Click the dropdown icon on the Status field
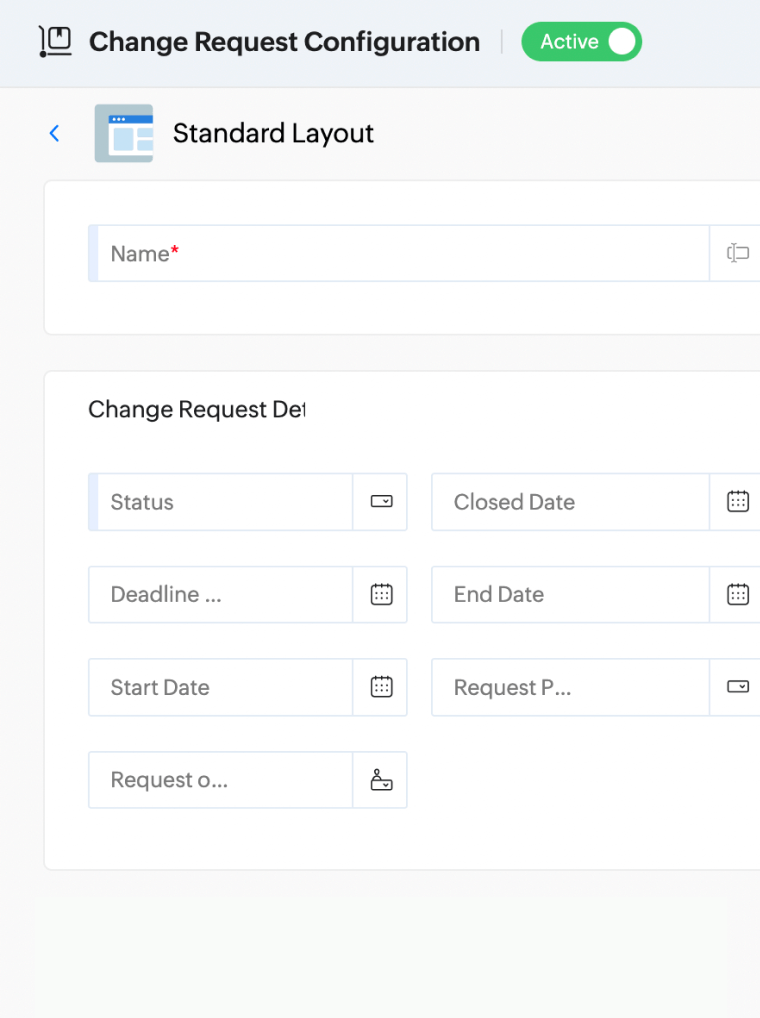Screen dimensions: 760x1018 pyautogui.click(x=380, y=502)
